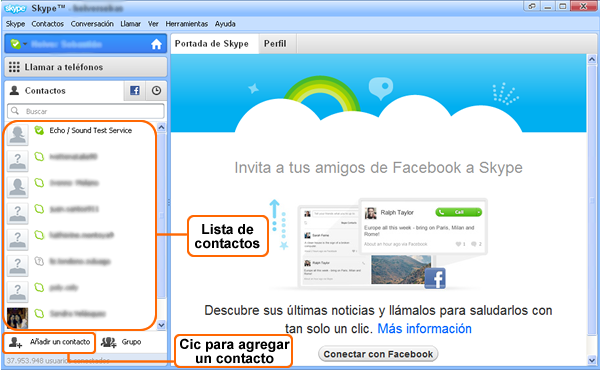Open the recent history clock icon

click(156, 91)
